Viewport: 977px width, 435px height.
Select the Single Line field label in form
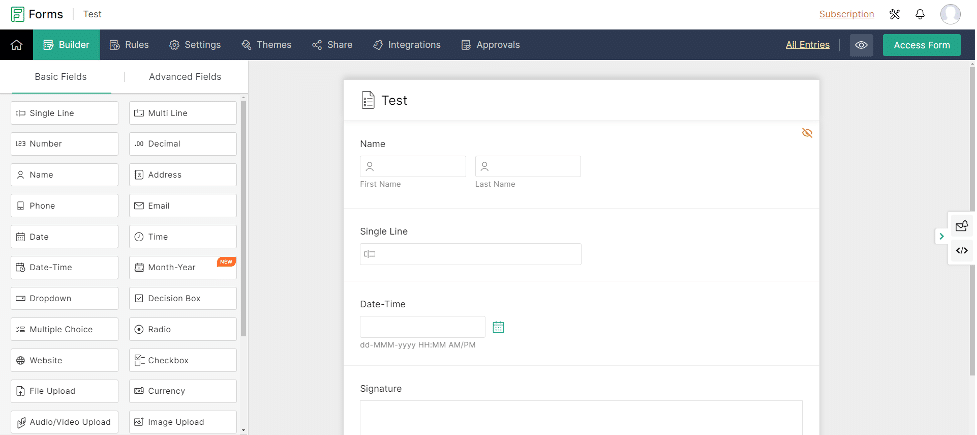click(x=384, y=231)
